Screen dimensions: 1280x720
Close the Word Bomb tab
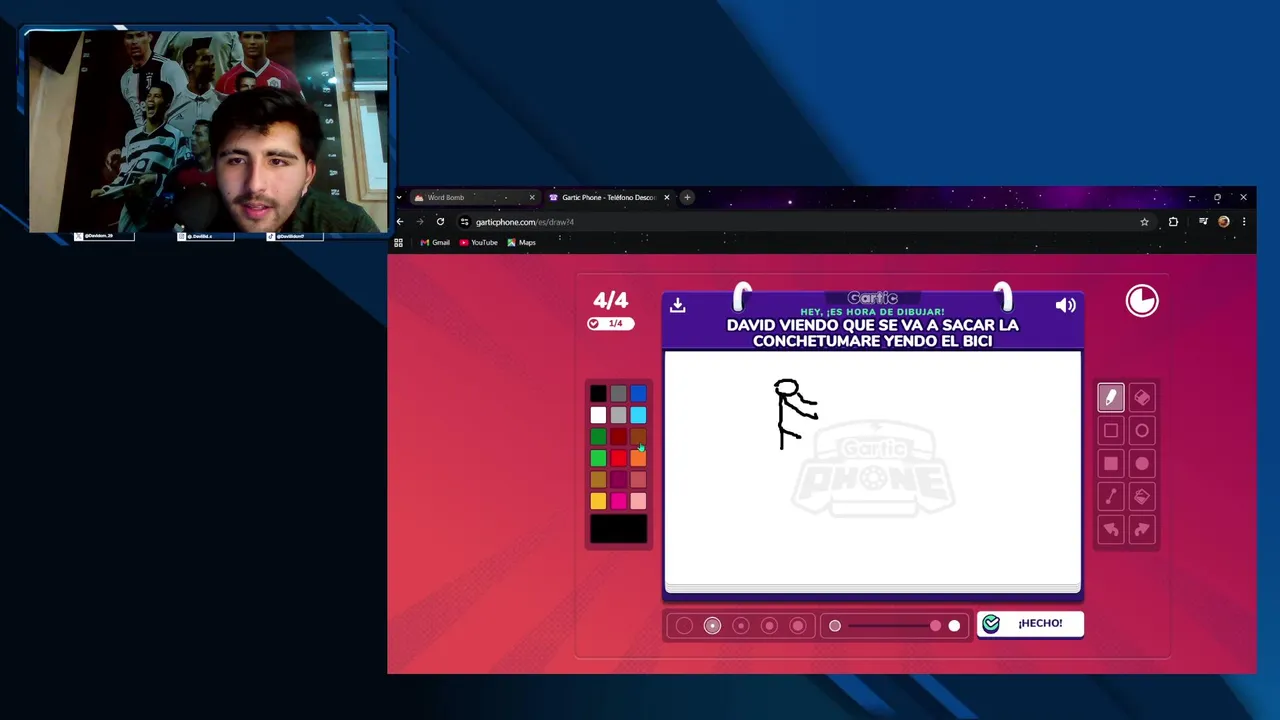(x=532, y=197)
